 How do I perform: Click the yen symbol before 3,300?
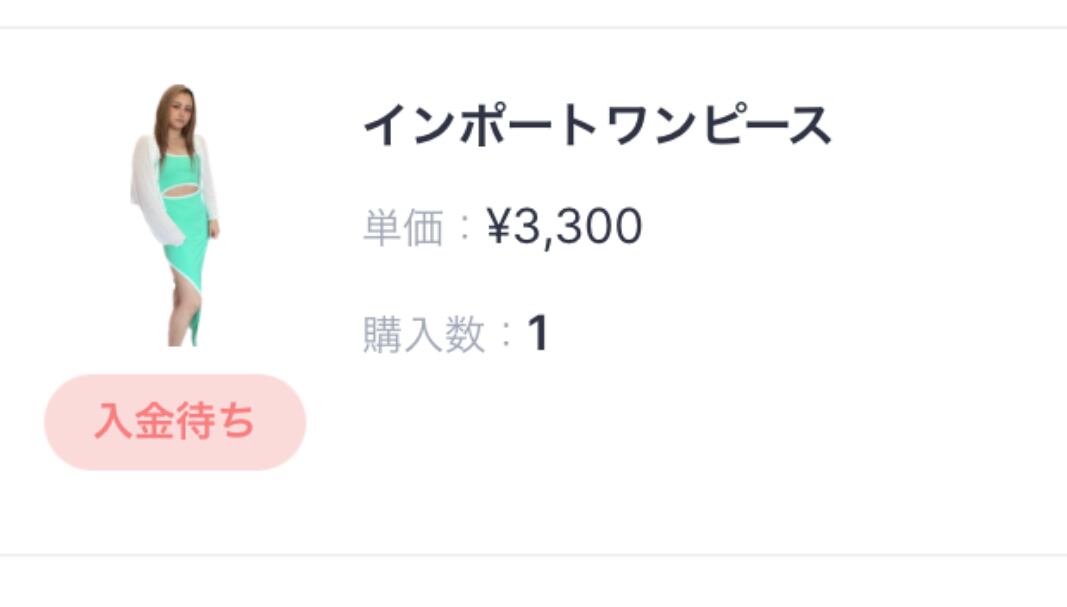(x=499, y=228)
